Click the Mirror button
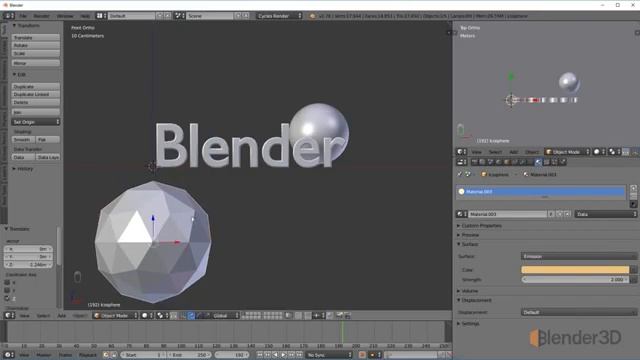This screenshot has width=640, height=360. tap(36, 63)
